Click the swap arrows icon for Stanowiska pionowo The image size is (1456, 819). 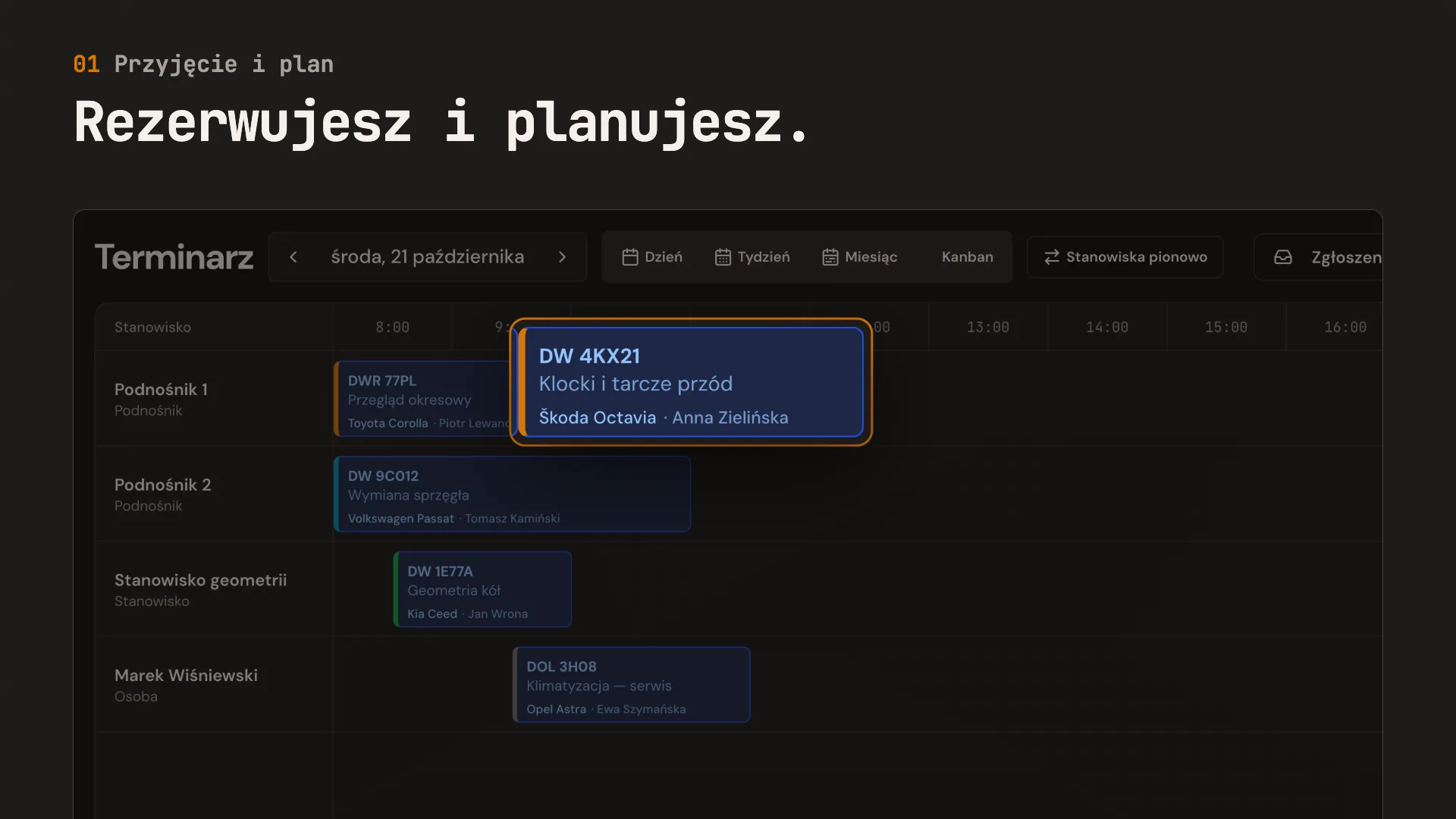(1052, 257)
